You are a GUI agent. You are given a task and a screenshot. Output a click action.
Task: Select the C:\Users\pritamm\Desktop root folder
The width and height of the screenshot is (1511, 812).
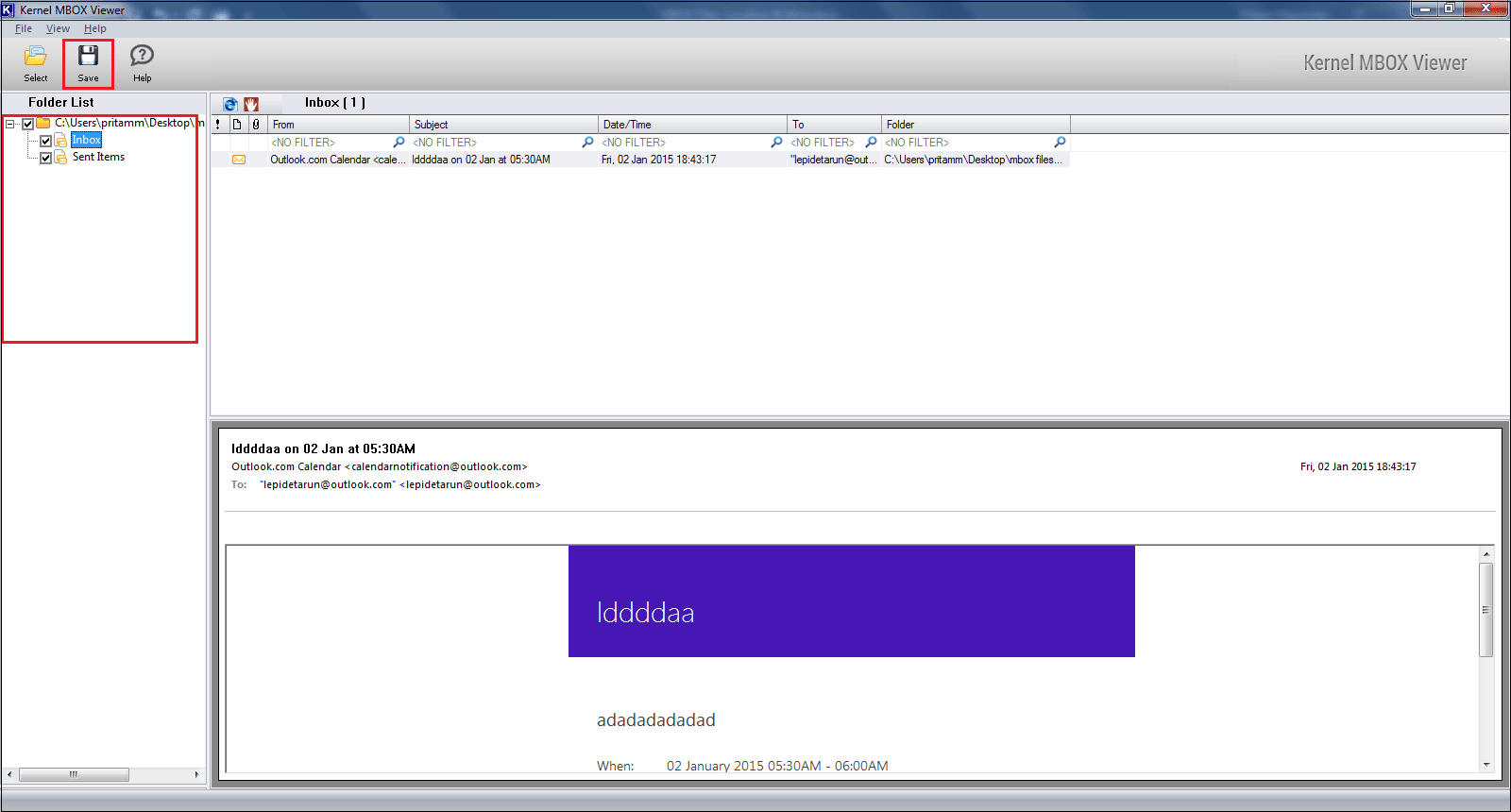click(128, 123)
